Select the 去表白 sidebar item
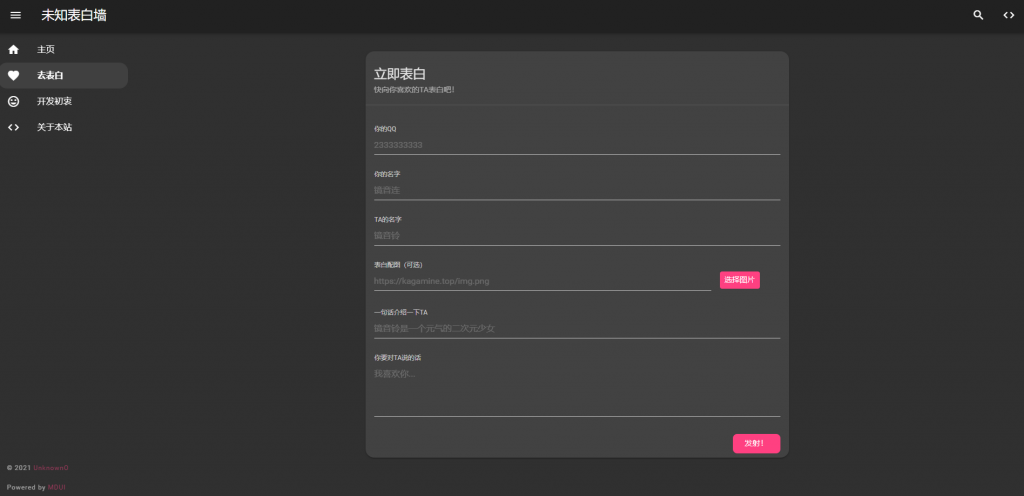This screenshot has height=496, width=1024. click(x=50, y=75)
